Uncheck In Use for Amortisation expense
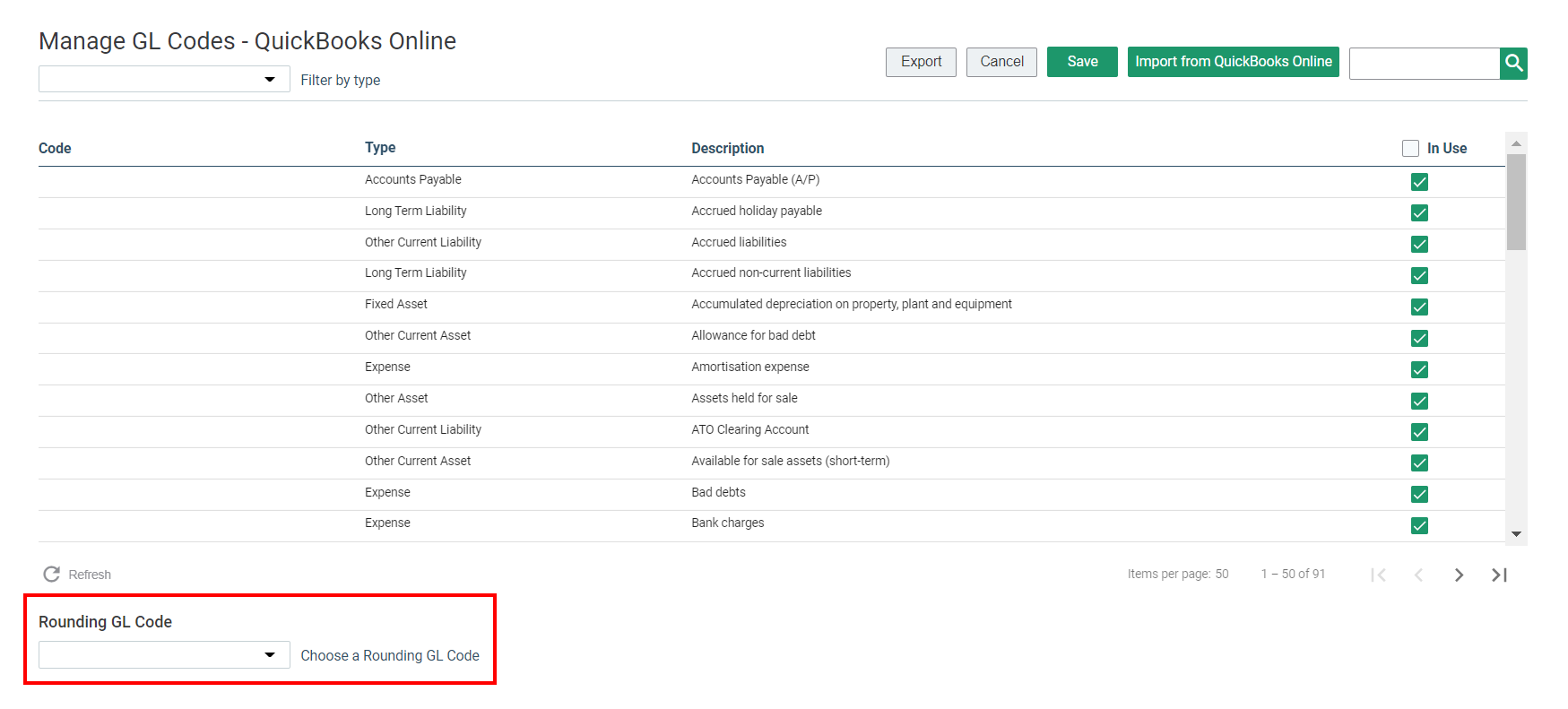1568x709 pixels. [x=1419, y=369]
